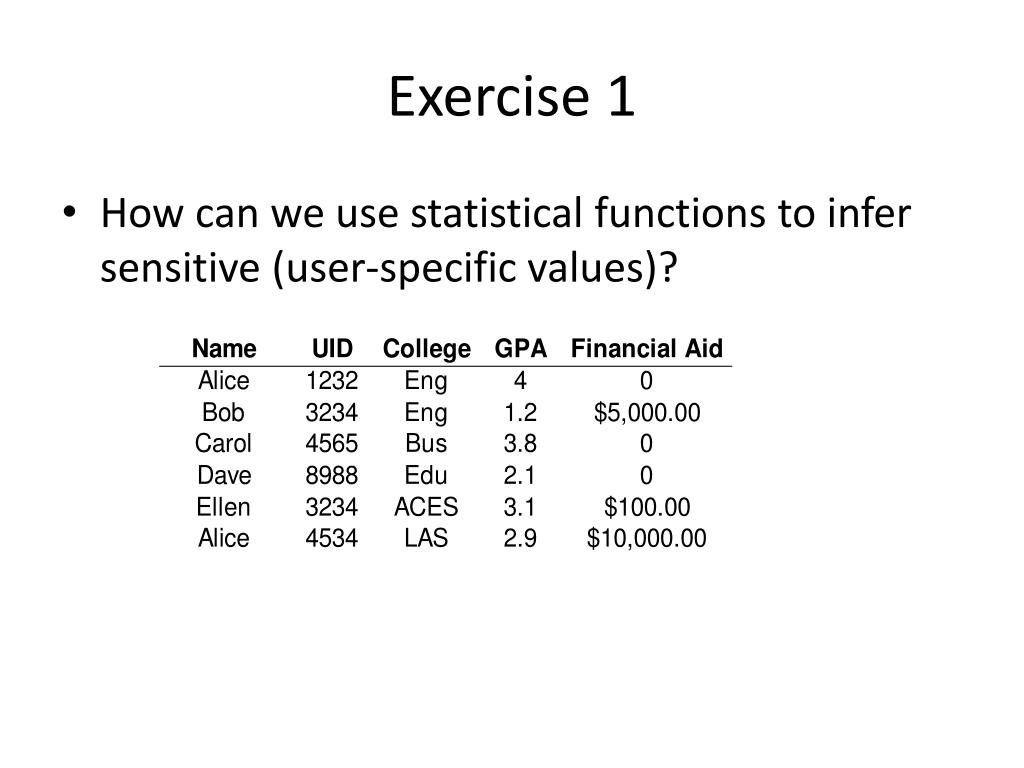
Task: Click the Exercise 1 slide title
Action: click(511, 97)
